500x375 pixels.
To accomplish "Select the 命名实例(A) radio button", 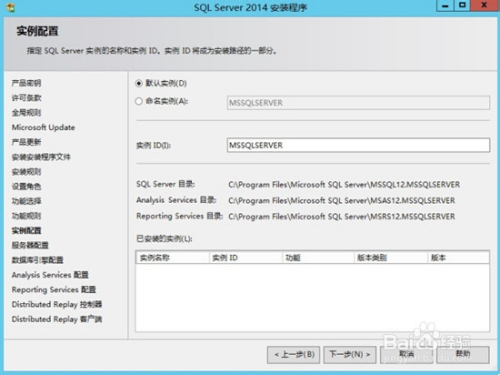I will (x=139, y=101).
